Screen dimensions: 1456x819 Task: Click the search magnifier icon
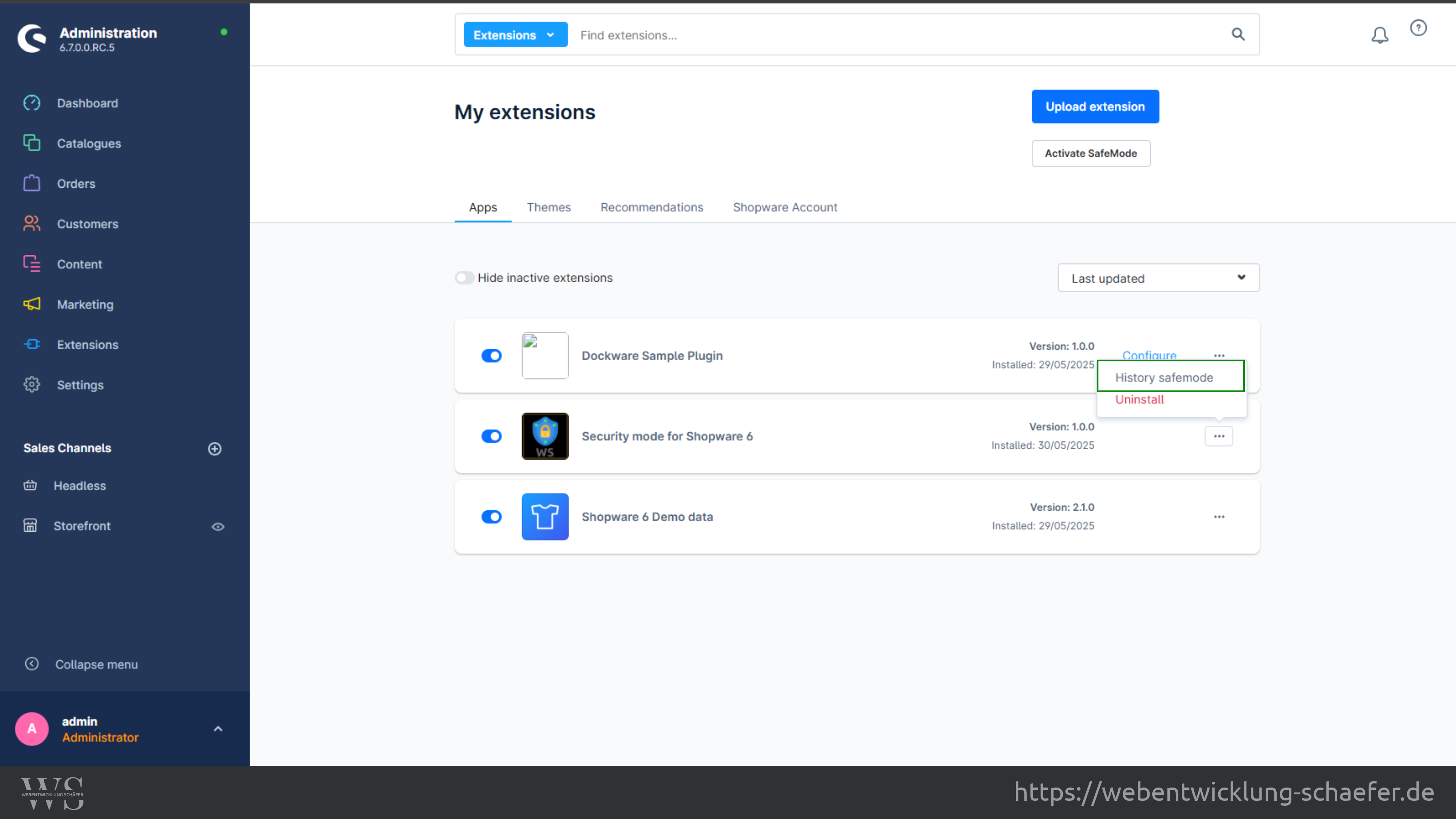coord(1238,35)
